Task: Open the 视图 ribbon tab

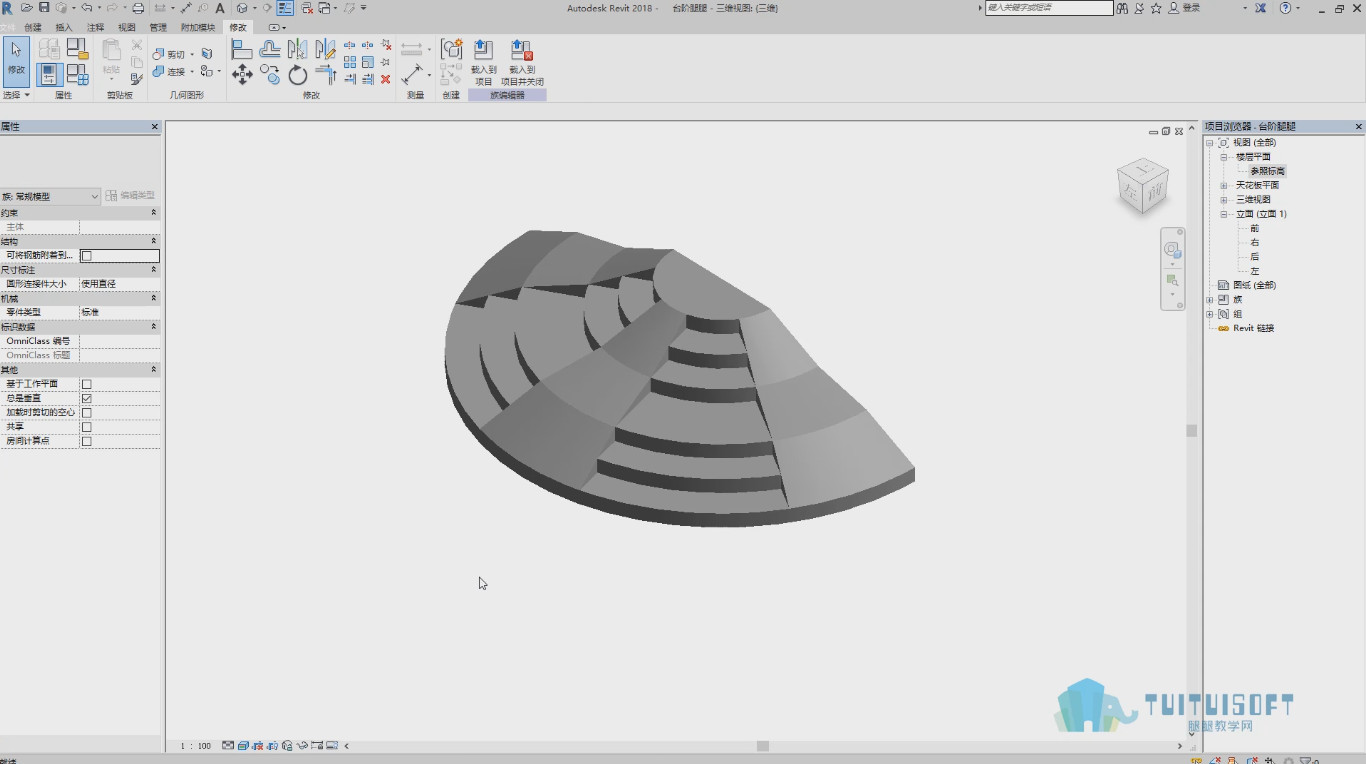Action: (x=127, y=27)
